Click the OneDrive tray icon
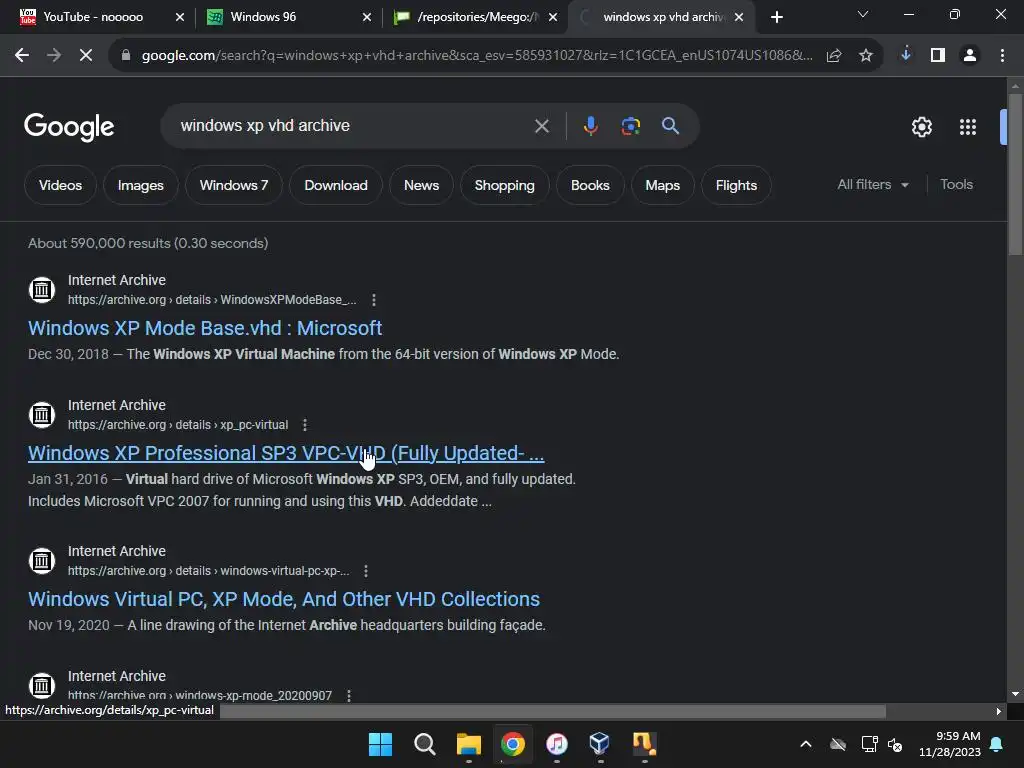 838,744
